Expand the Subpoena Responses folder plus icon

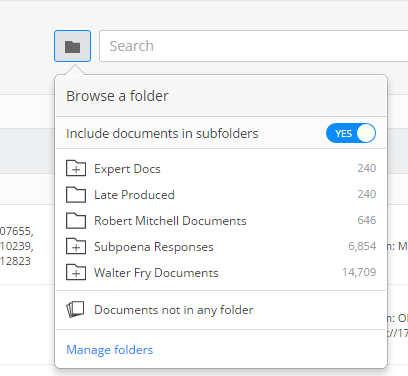(76, 246)
